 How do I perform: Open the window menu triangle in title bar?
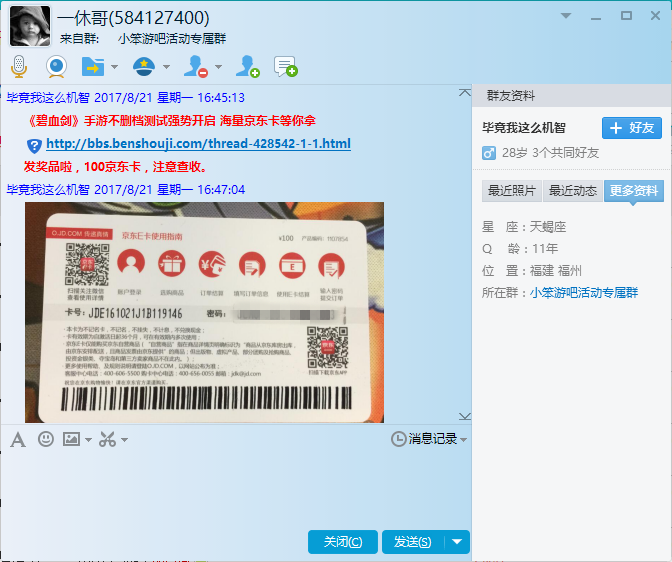pyautogui.click(x=566, y=16)
